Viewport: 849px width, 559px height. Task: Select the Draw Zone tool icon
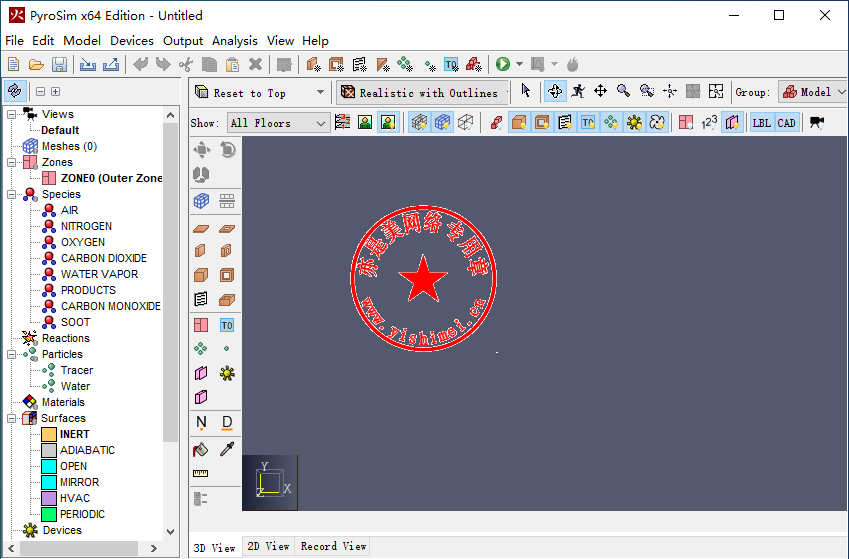tap(201, 325)
